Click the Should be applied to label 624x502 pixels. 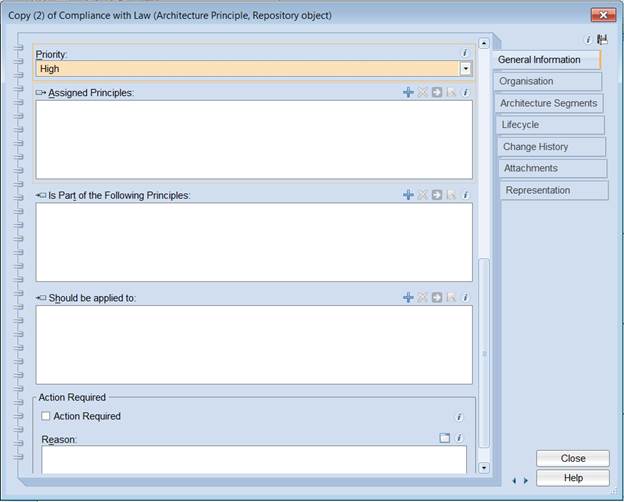point(92,298)
